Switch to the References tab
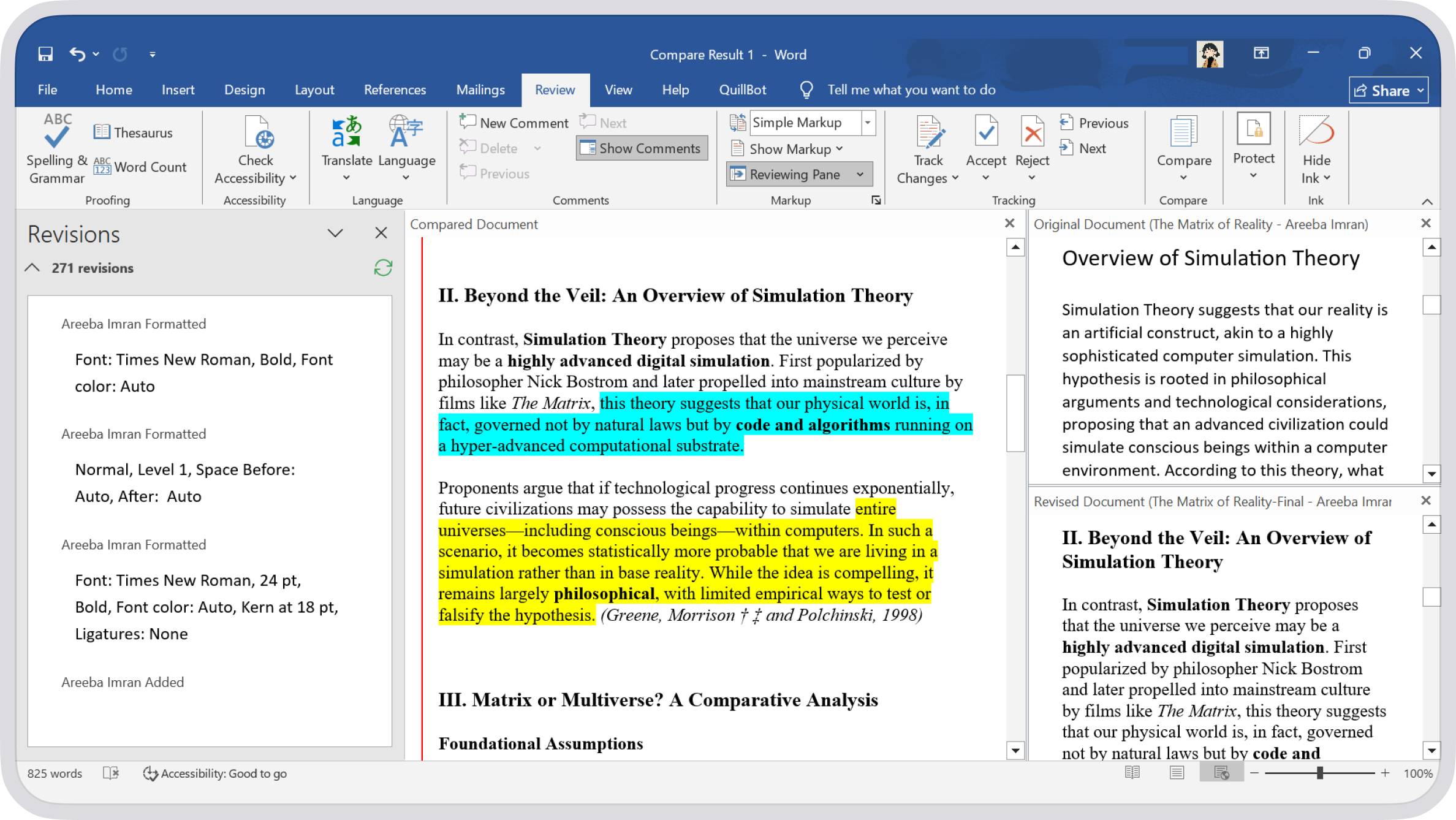The height and width of the screenshot is (820, 1456). click(x=395, y=89)
